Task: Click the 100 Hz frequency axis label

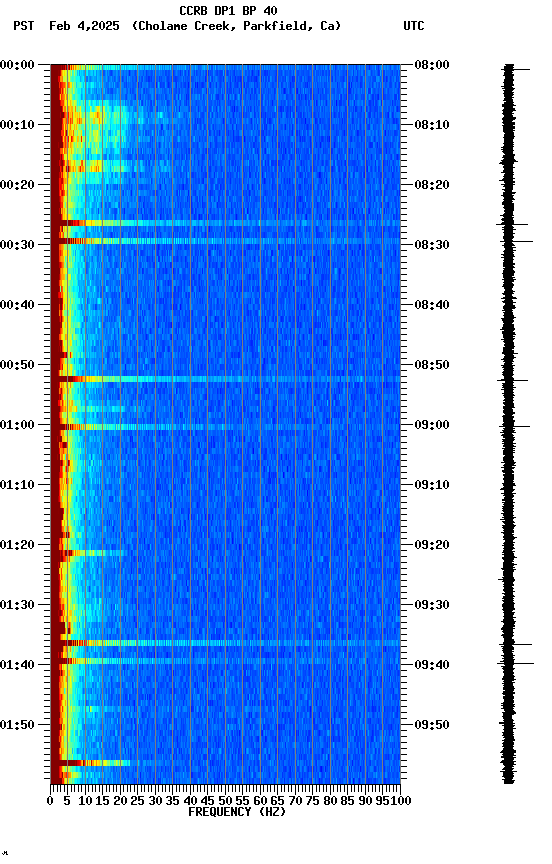Action: tap(401, 801)
